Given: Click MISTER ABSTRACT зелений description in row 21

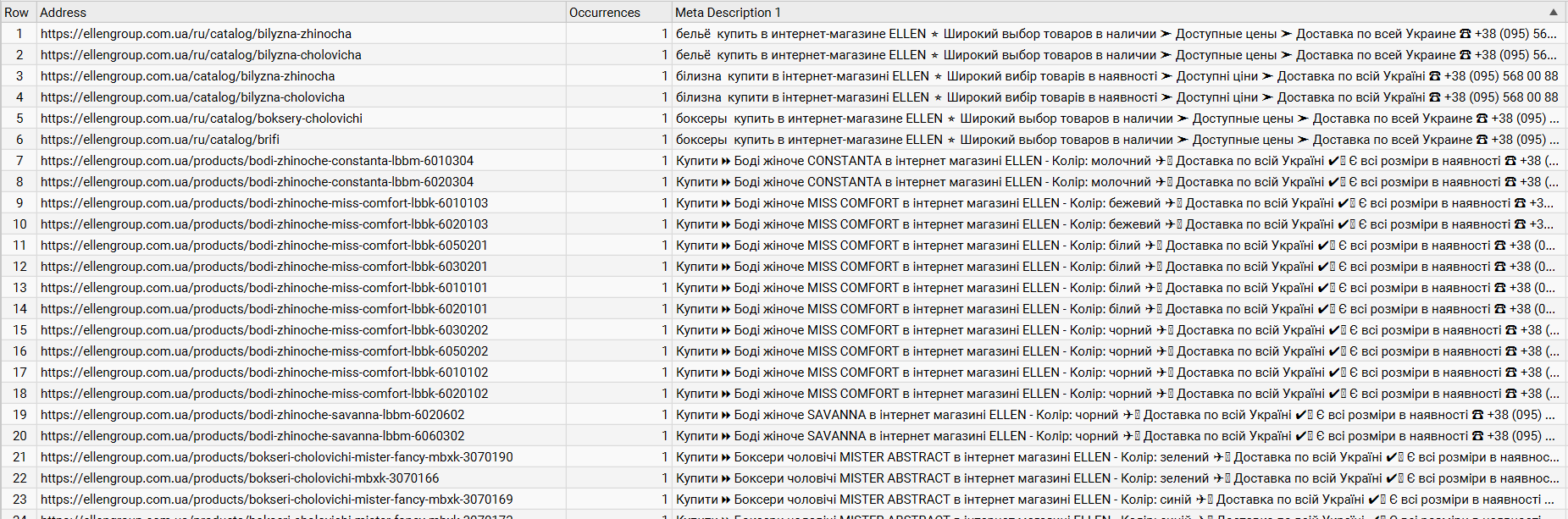Looking at the screenshot, I should click(1119, 457).
